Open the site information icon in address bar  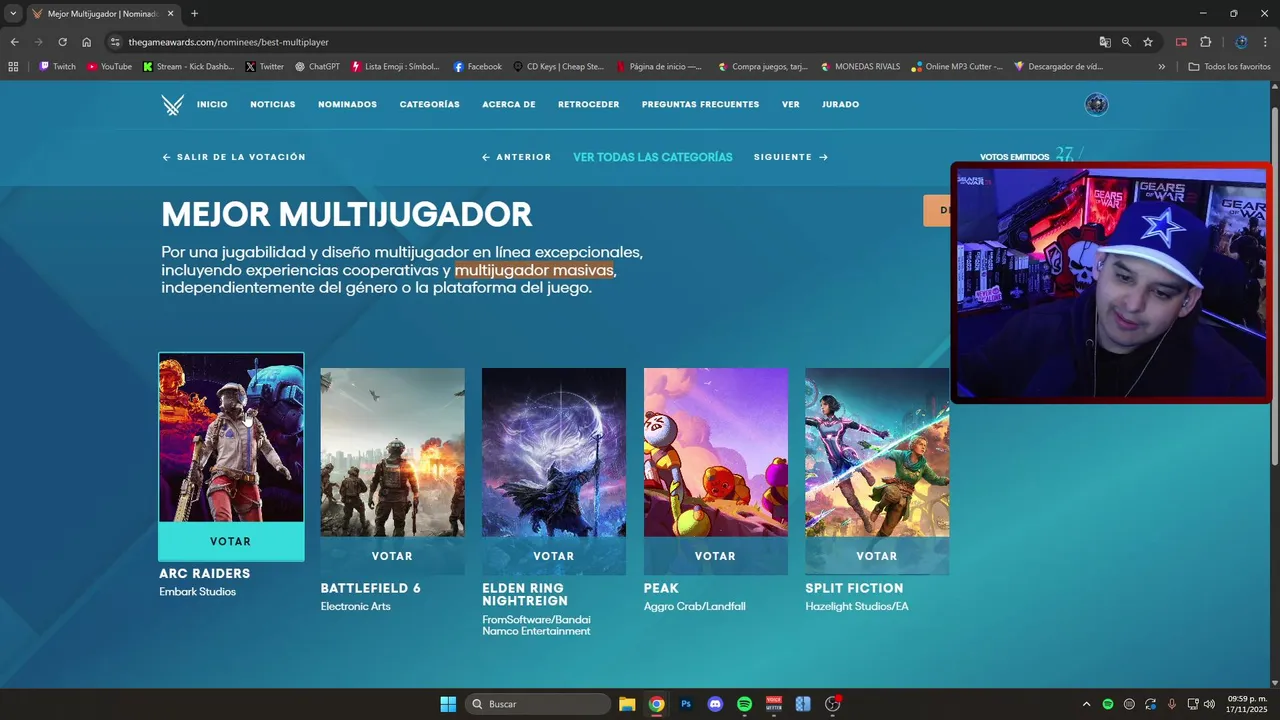click(x=115, y=42)
